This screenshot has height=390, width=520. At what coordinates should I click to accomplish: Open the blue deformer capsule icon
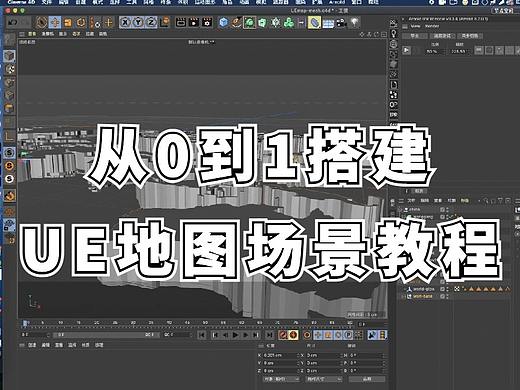314,22
